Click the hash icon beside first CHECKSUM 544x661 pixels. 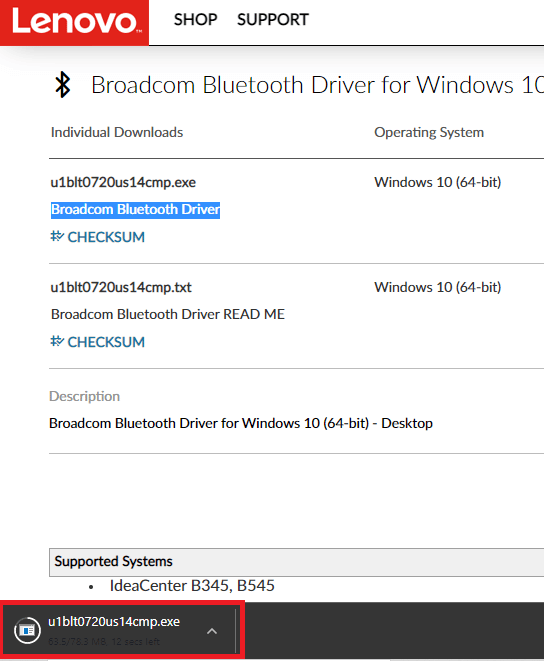[x=57, y=236]
